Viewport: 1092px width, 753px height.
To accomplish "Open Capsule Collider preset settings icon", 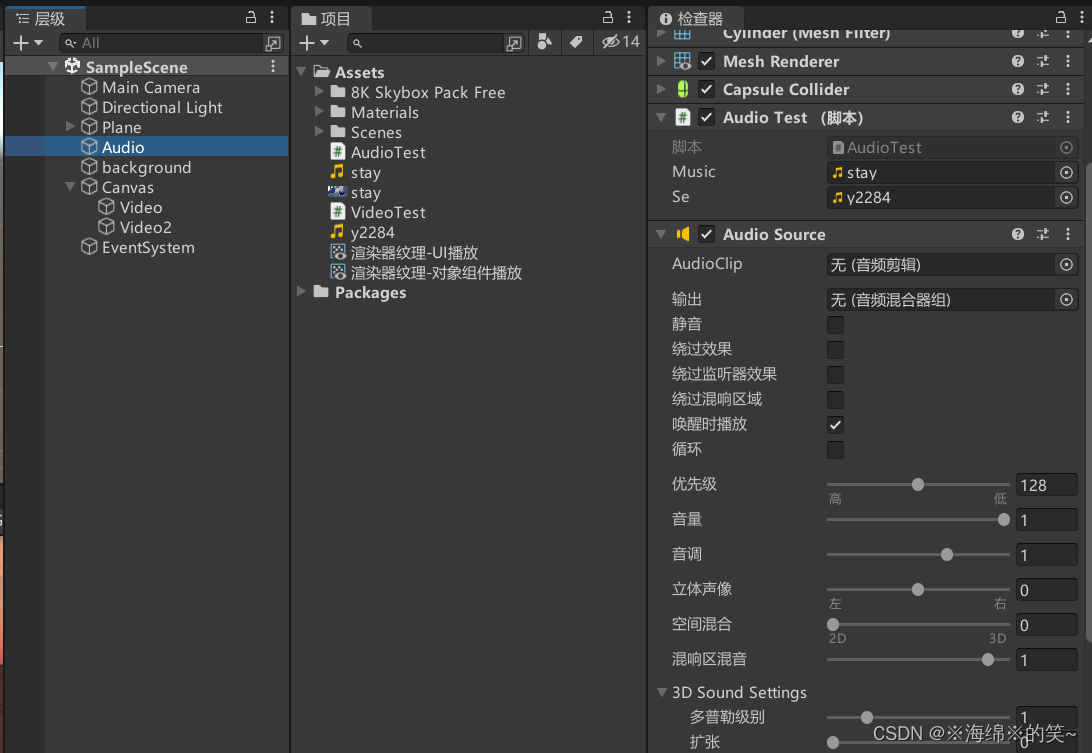I will (1043, 89).
